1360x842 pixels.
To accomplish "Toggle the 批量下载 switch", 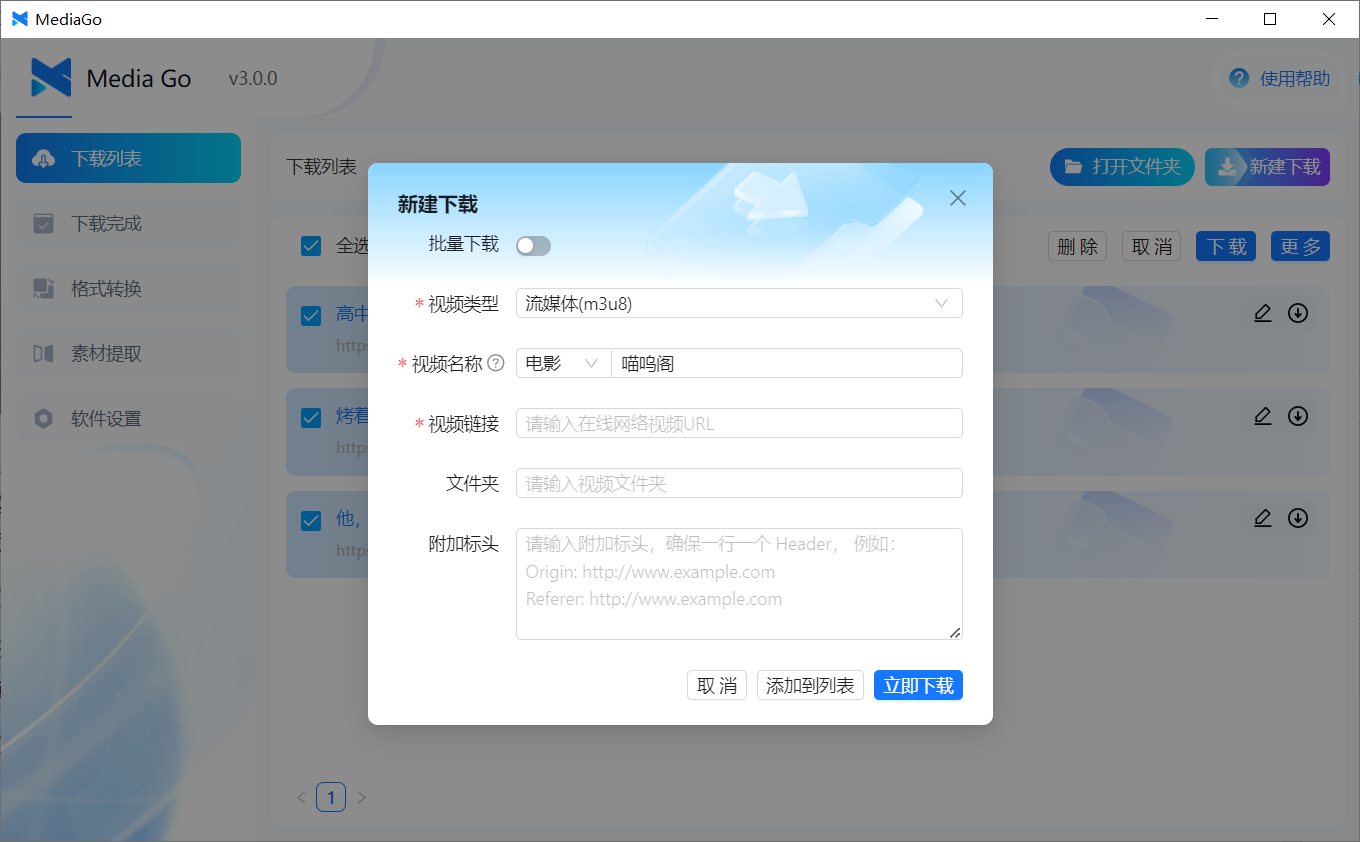I will (533, 246).
